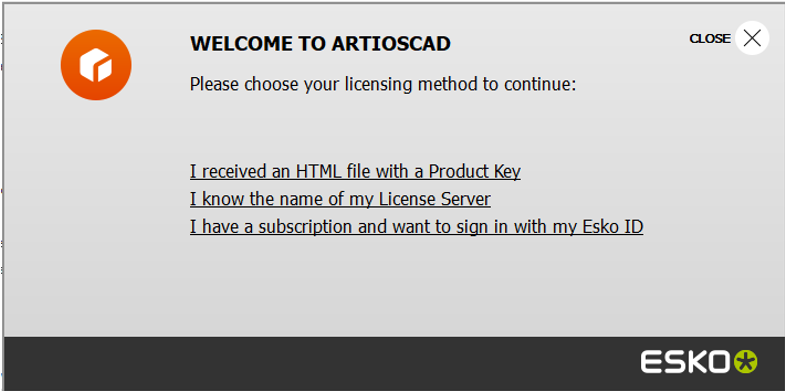785x391 pixels.
Task: Open the HTML file with Product Key option
Action: [355, 172]
